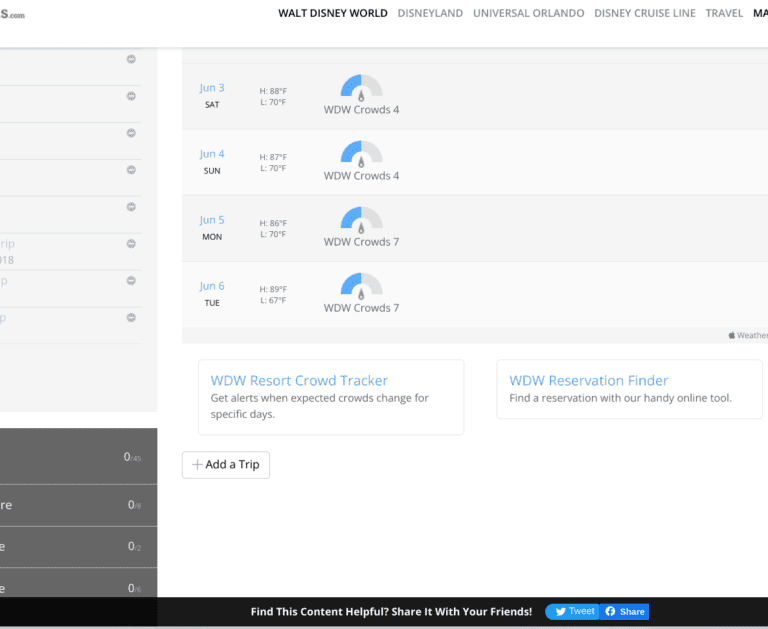Click the plus icon in Add a Trip
Image resolution: width=768 pixels, height=629 pixels.
pos(197,465)
